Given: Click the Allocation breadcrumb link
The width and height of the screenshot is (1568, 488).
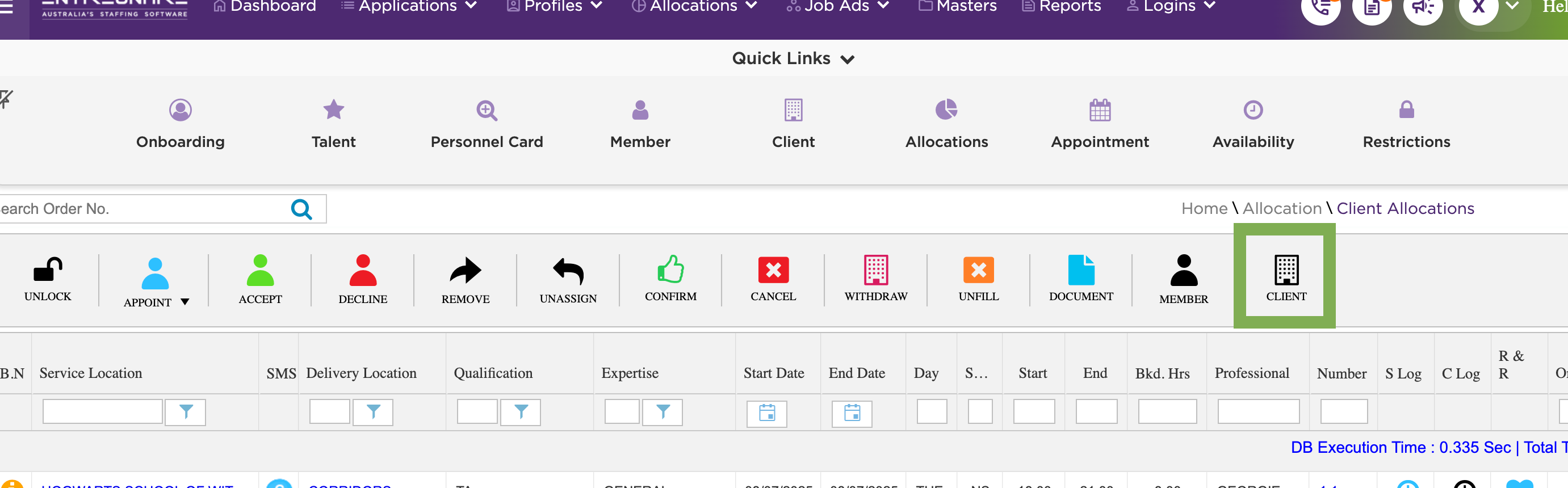Looking at the screenshot, I should (x=1282, y=208).
